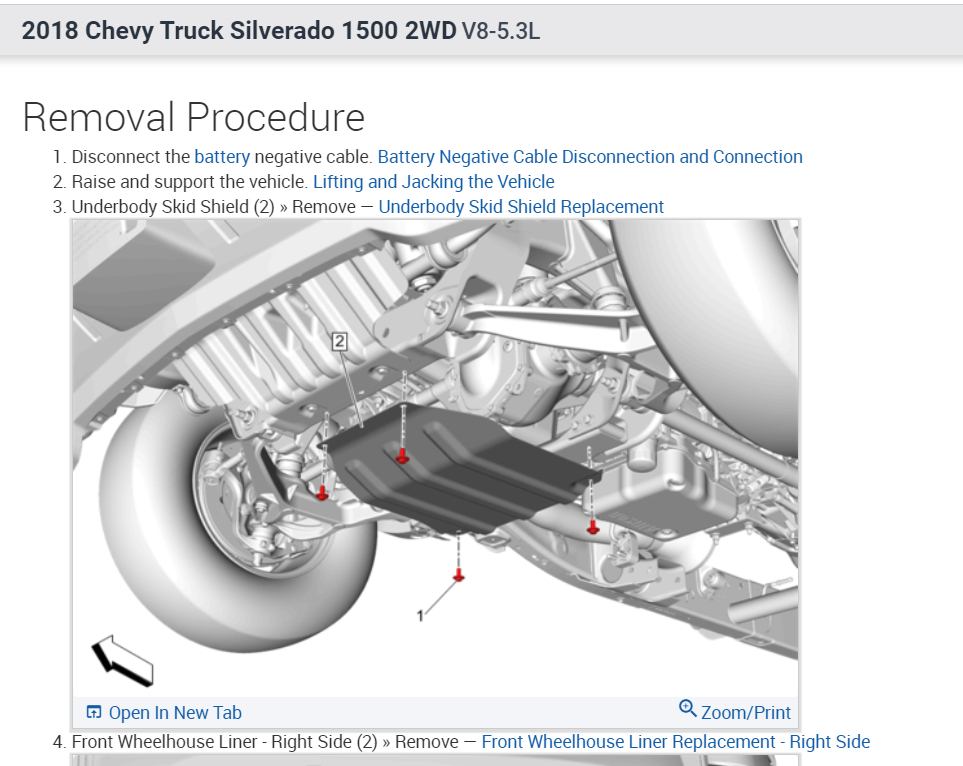Click step text 'Front Wheelhouse Liner - Right Side (2)'

point(225,742)
